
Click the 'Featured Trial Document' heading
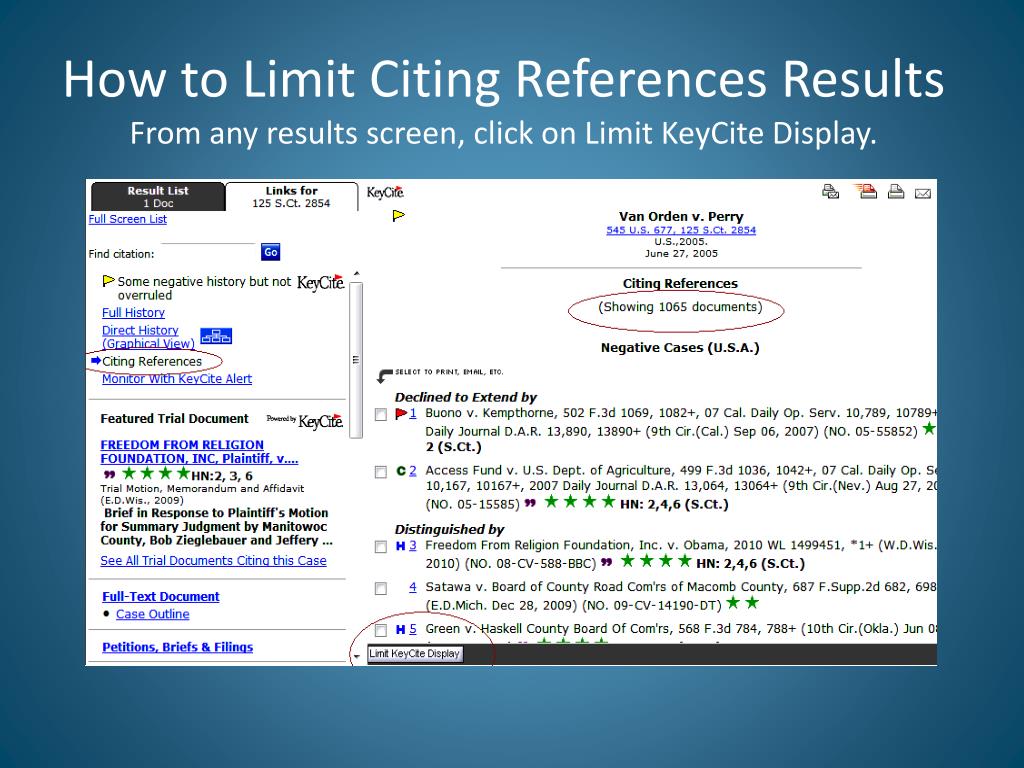(x=174, y=419)
